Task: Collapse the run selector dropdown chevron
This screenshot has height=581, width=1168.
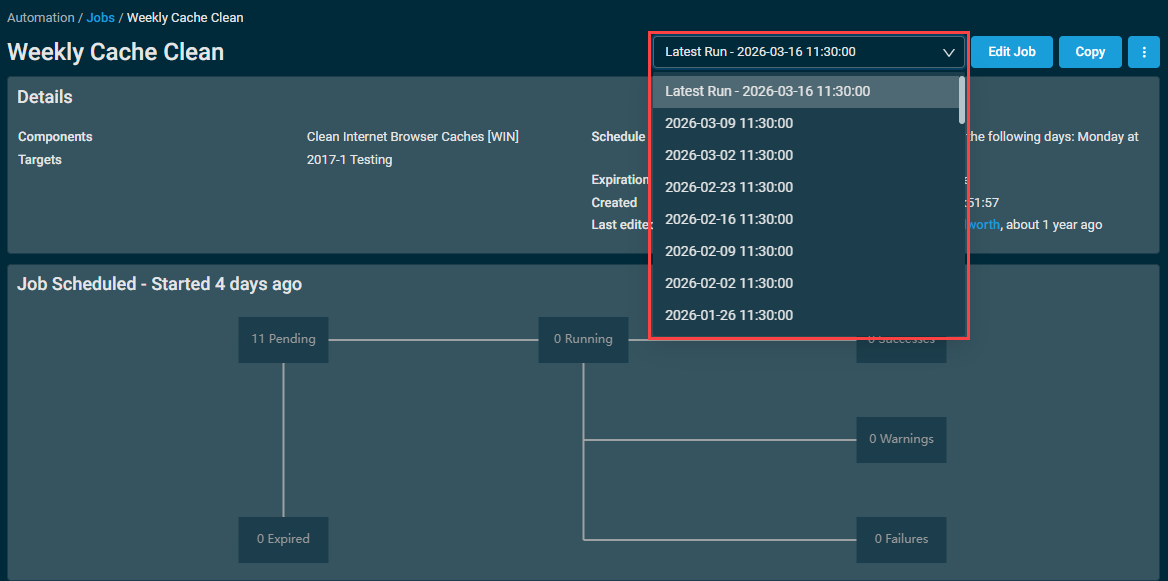Action: tap(948, 52)
